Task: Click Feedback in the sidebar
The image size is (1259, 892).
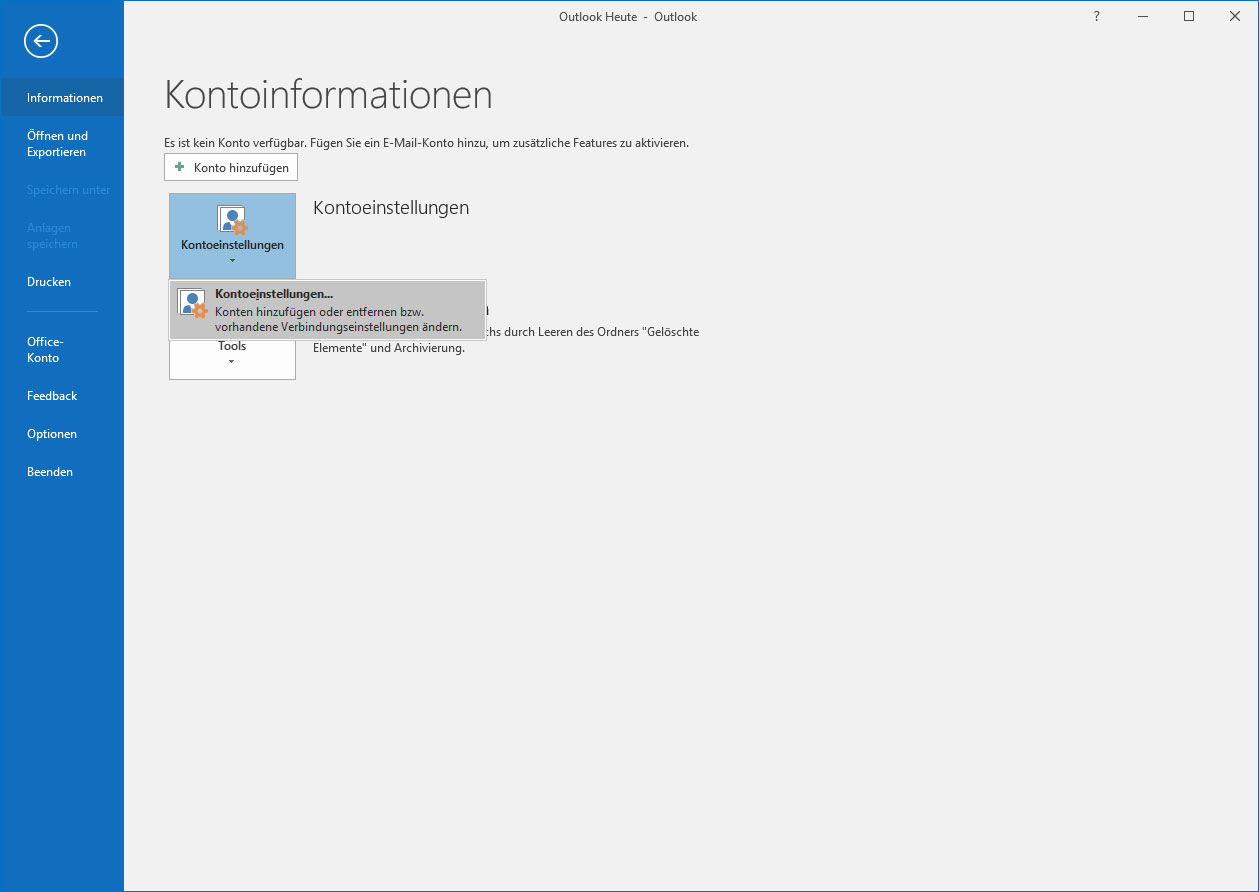Action: tap(52, 396)
